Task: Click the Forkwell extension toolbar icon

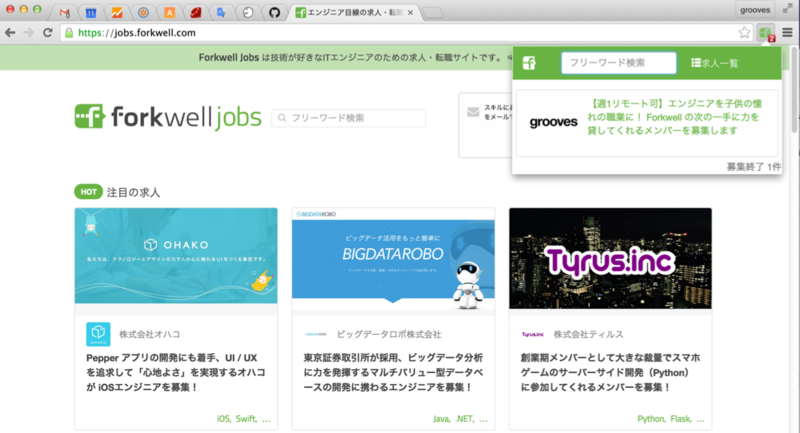Action: point(766,33)
